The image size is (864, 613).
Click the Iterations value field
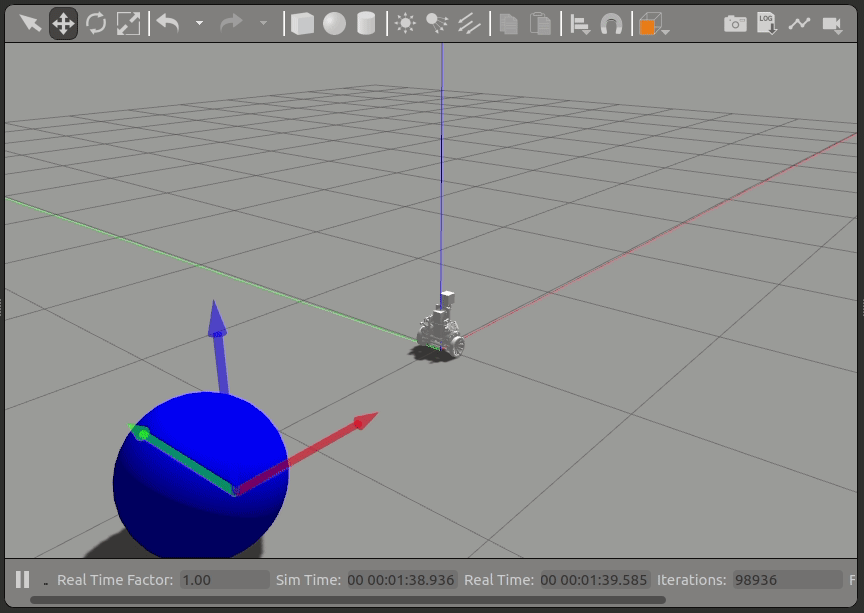[x=787, y=580]
